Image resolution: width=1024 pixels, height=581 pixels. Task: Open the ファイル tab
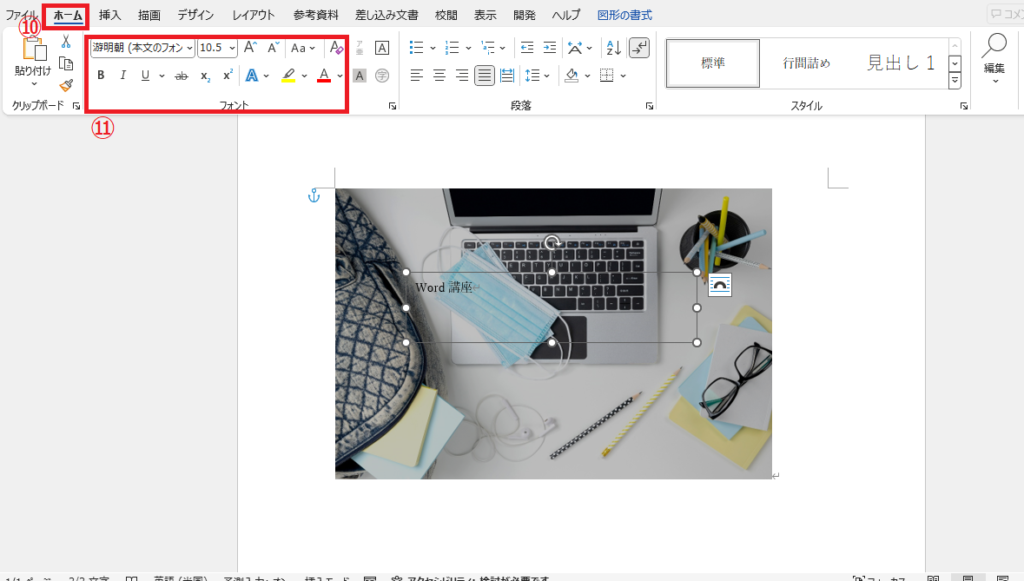tap(21, 14)
